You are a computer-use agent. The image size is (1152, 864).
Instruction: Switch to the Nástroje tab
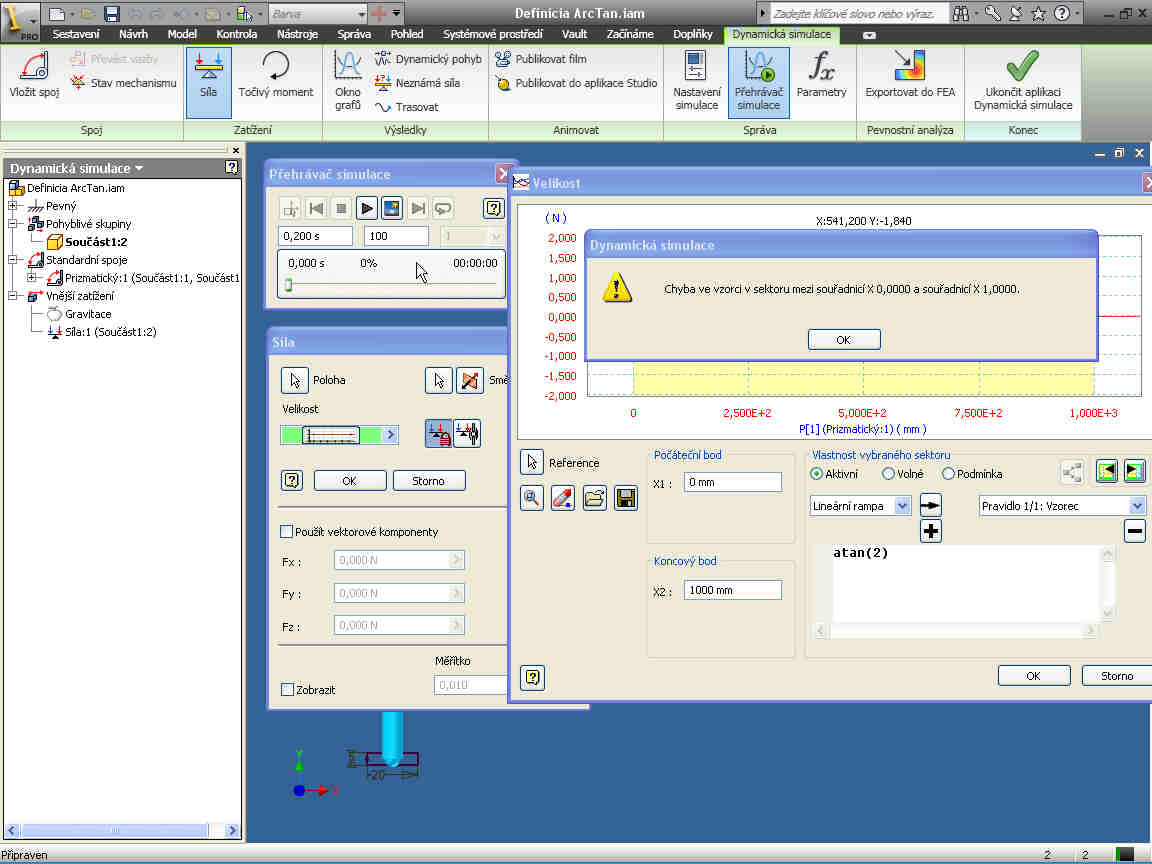pyautogui.click(x=298, y=34)
